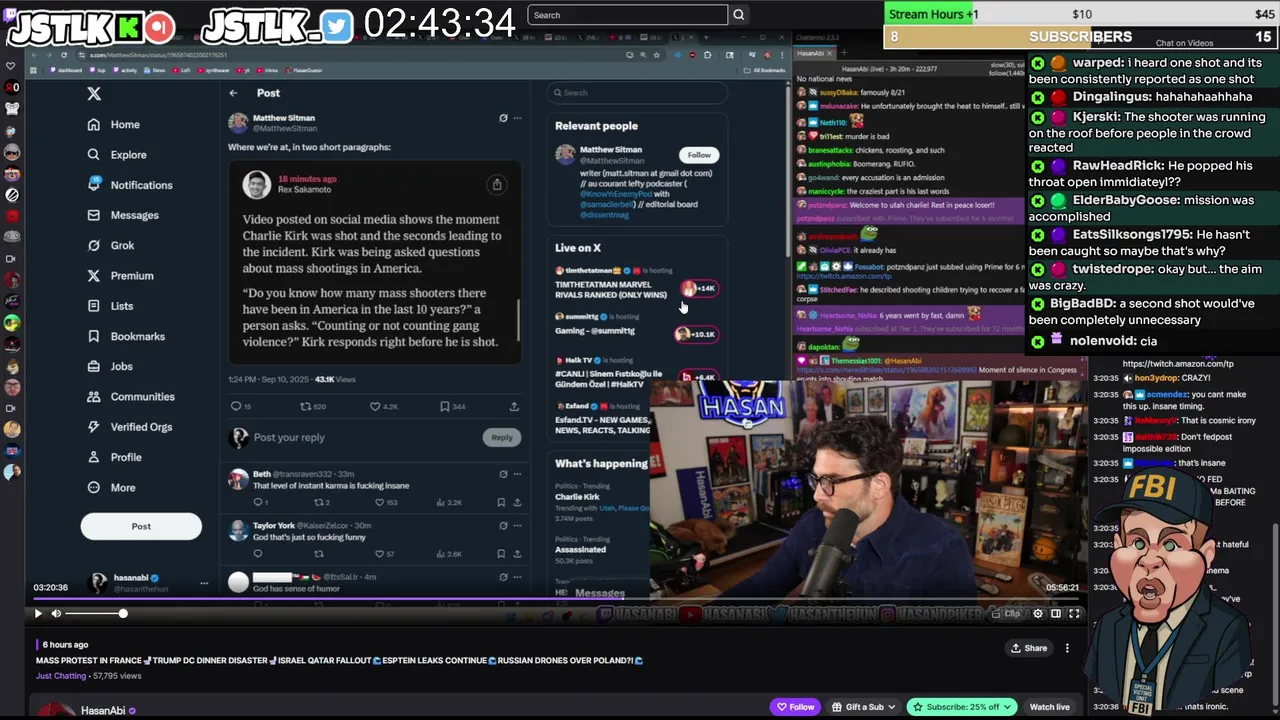Open the three-dot menu beside Share
This screenshot has height=720, width=1280.
coord(1067,648)
